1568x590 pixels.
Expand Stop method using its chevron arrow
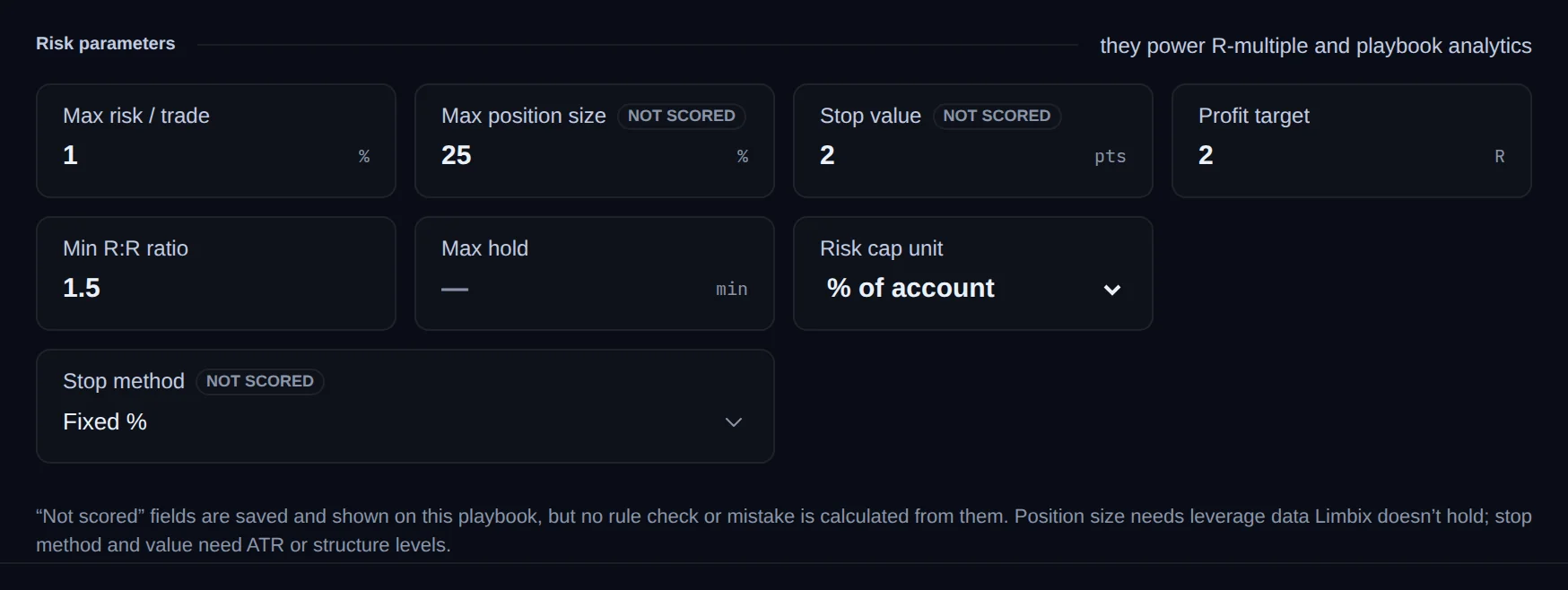734,422
